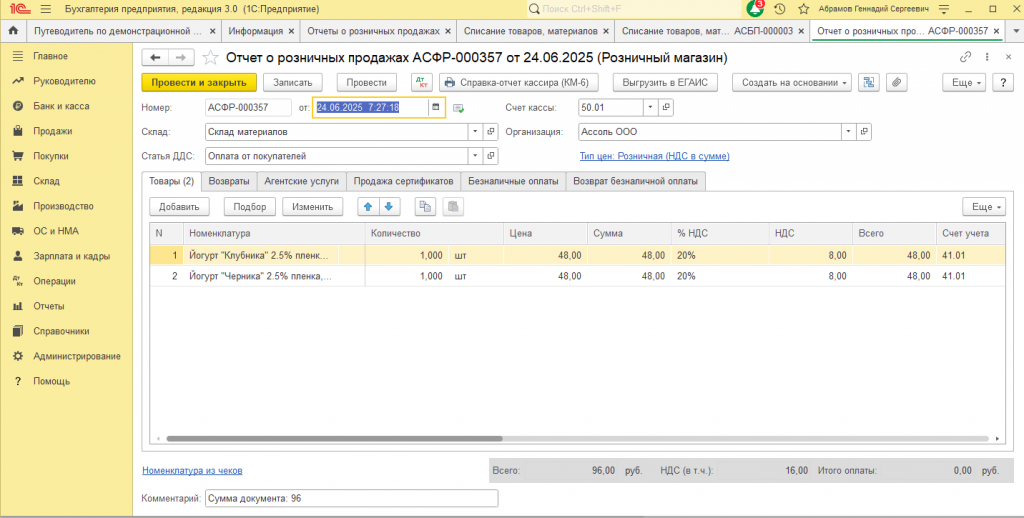Click the Записать button
Screen dimensions: 1024x518
293,82
